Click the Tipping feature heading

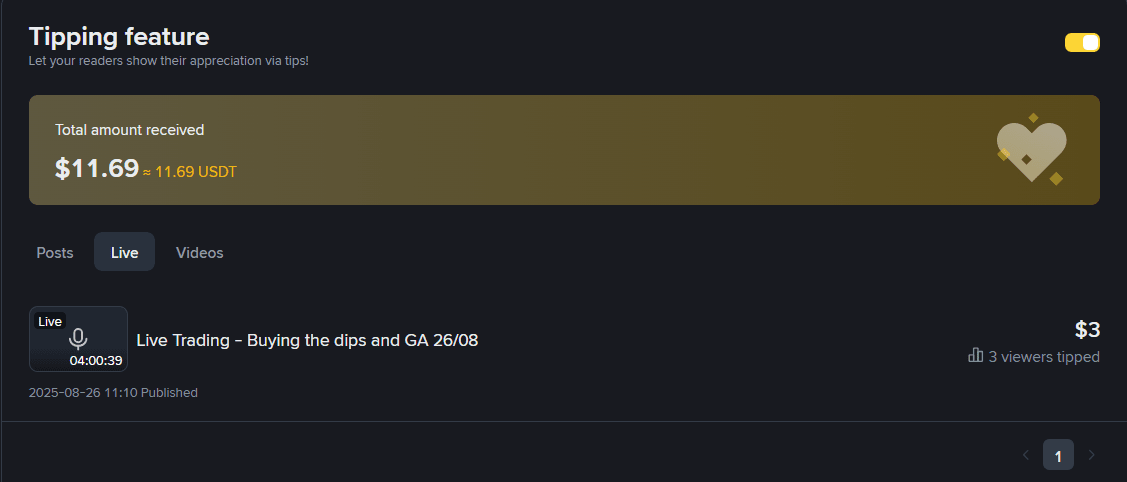[119, 37]
